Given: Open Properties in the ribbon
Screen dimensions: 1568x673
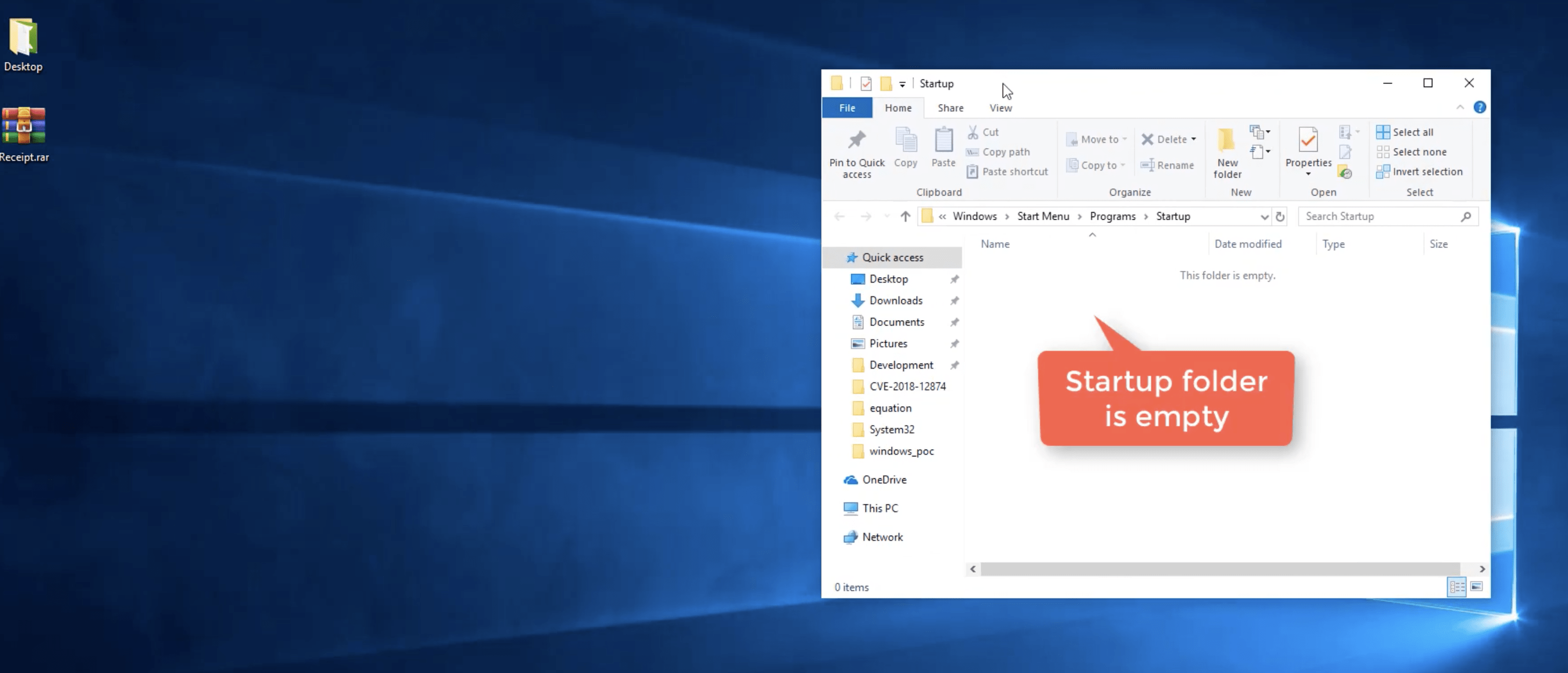Looking at the screenshot, I should pyautogui.click(x=1308, y=151).
